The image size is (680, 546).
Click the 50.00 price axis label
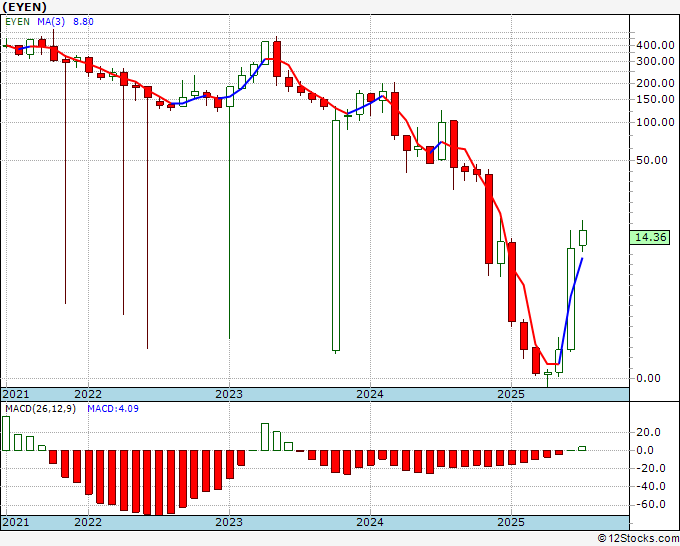(x=652, y=160)
